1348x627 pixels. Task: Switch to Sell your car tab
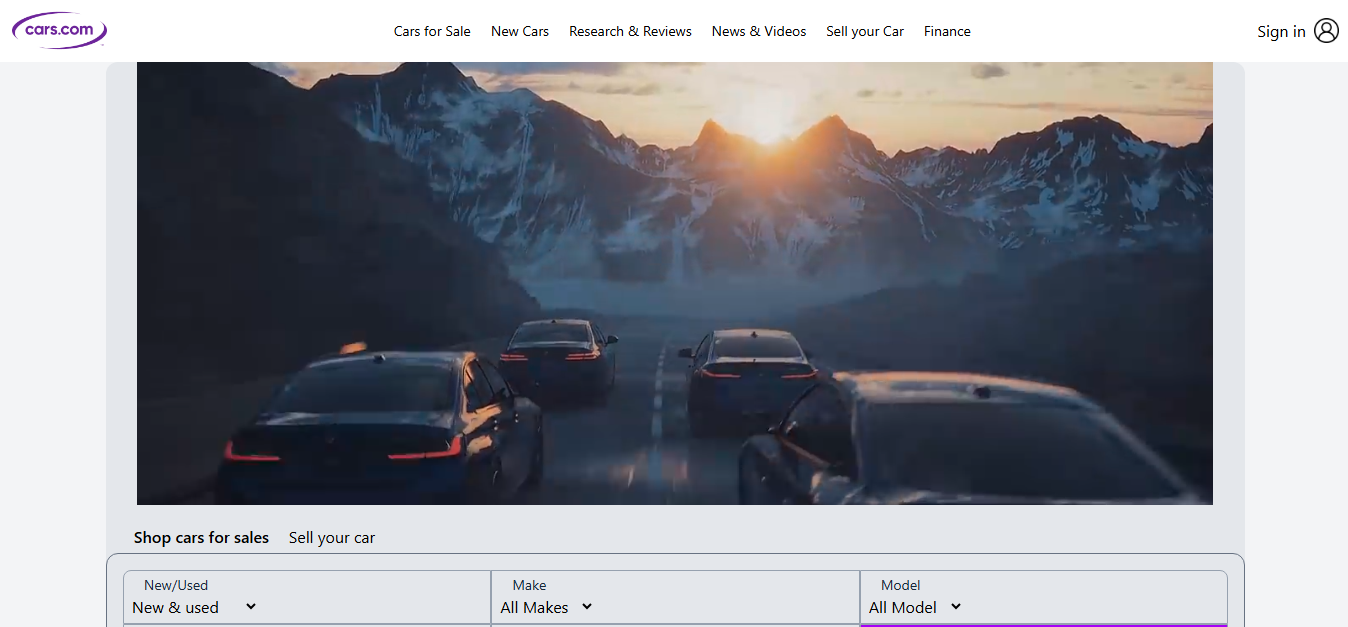(x=332, y=538)
